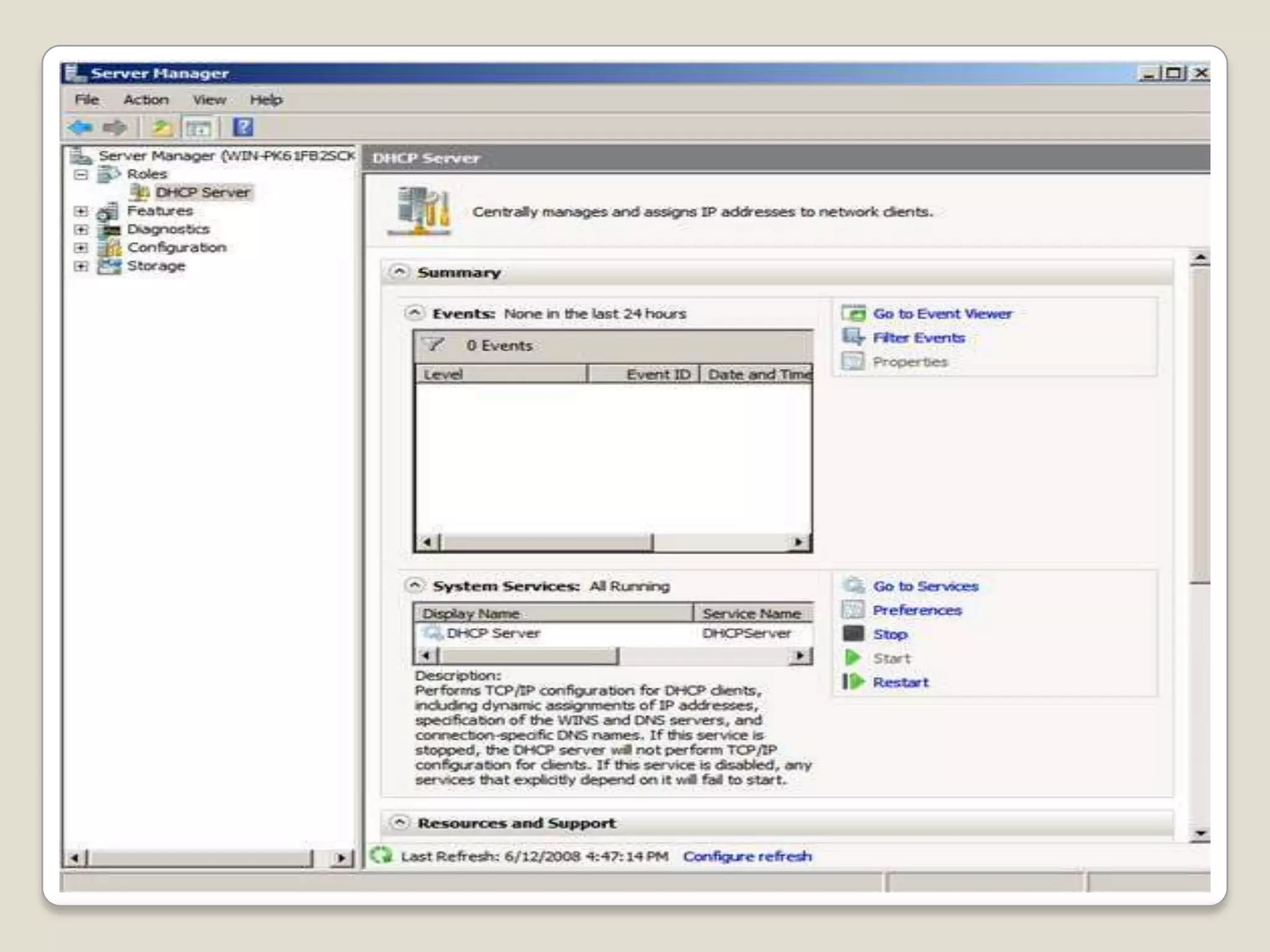The image size is (1270, 952).
Task: Click the Restart service icon
Action: [x=853, y=682]
